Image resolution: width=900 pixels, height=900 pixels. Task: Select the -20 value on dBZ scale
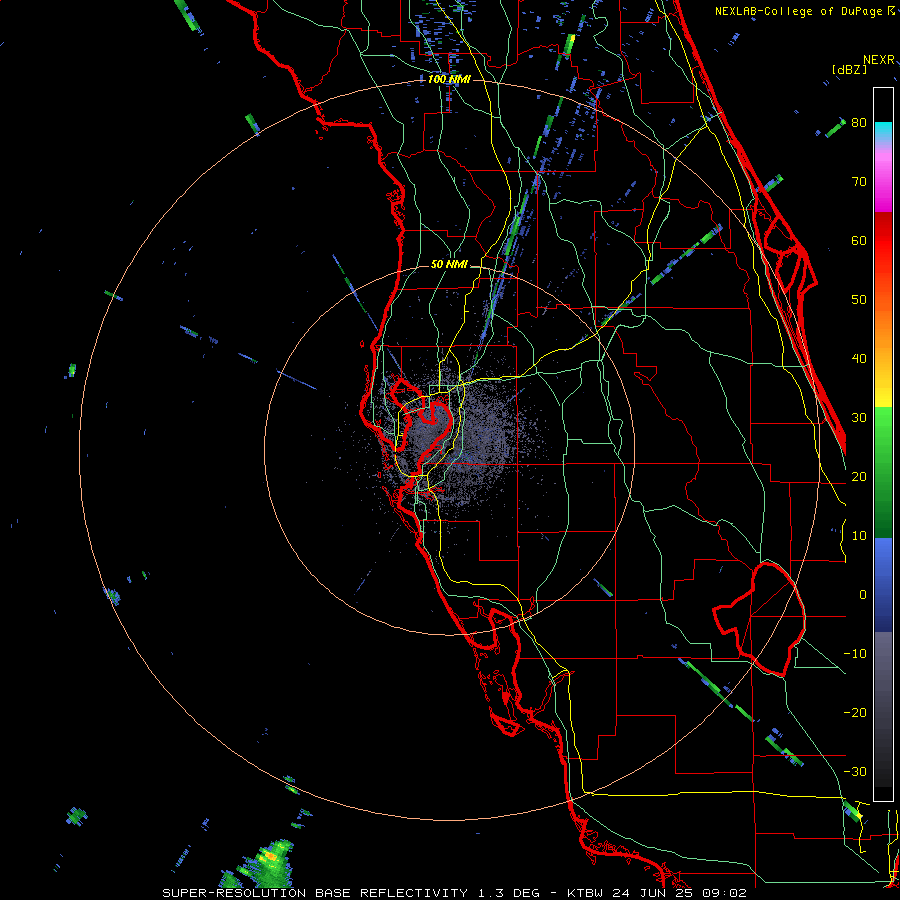point(855,712)
